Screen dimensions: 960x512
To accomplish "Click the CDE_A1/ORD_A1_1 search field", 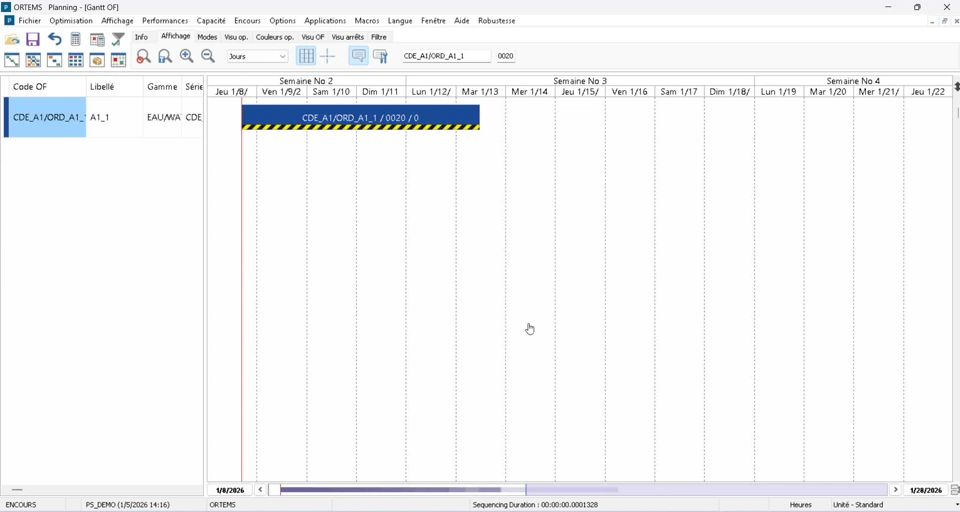I will 446,56.
